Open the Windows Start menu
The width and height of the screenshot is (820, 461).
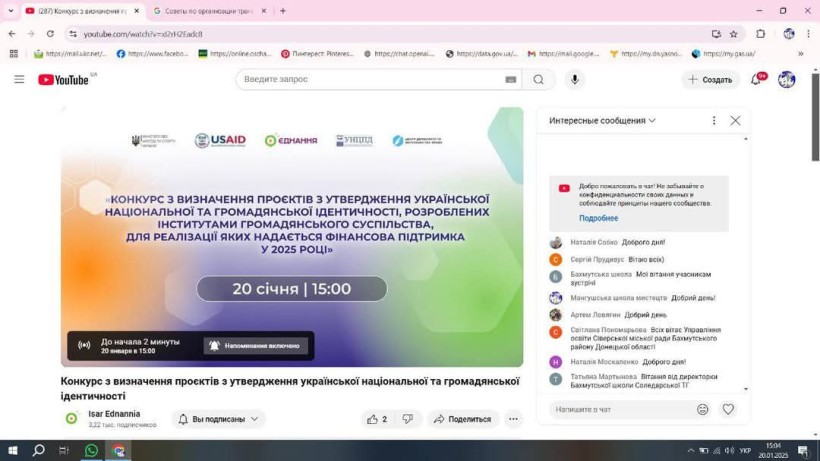click(x=13, y=450)
